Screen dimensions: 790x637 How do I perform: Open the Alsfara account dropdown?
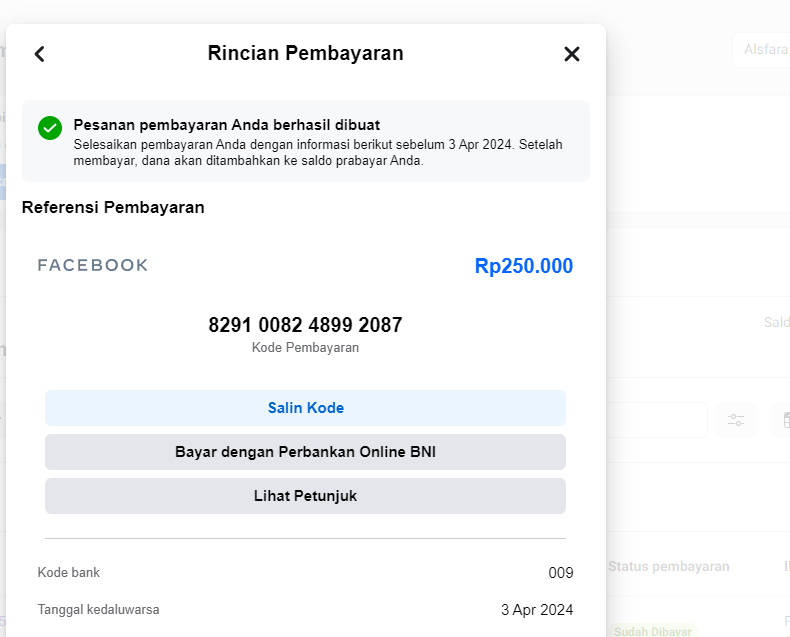pos(762,50)
